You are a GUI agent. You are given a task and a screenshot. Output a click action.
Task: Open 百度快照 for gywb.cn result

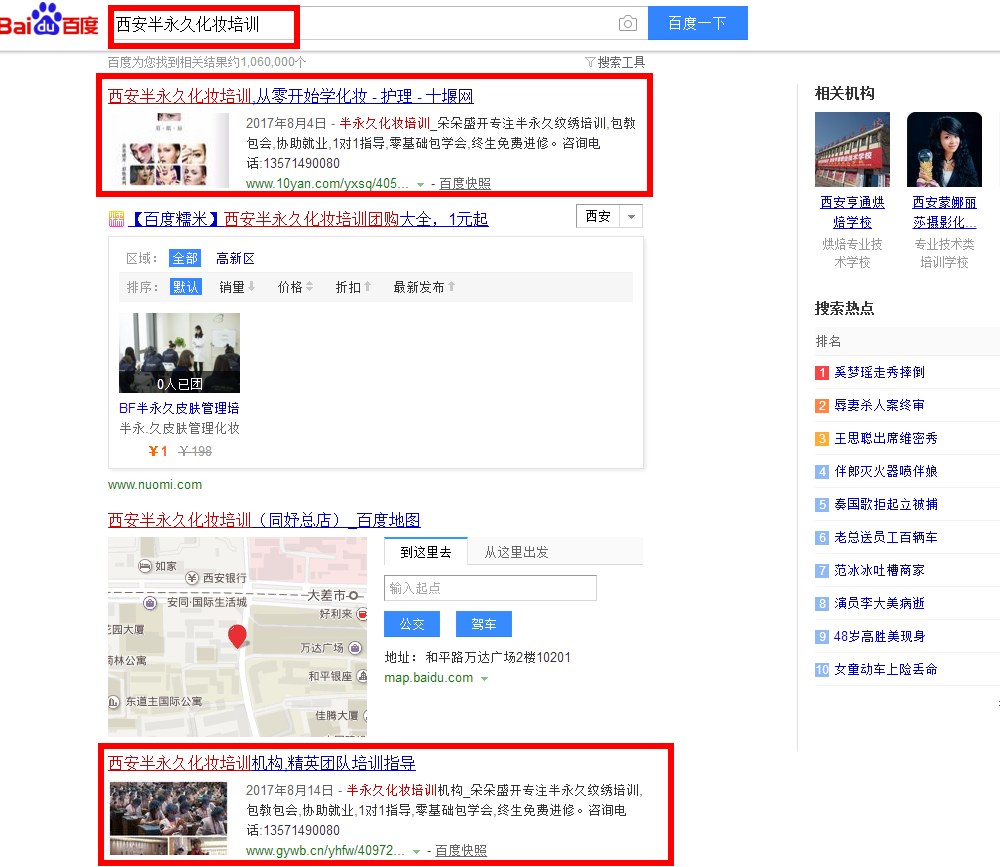(x=460, y=850)
